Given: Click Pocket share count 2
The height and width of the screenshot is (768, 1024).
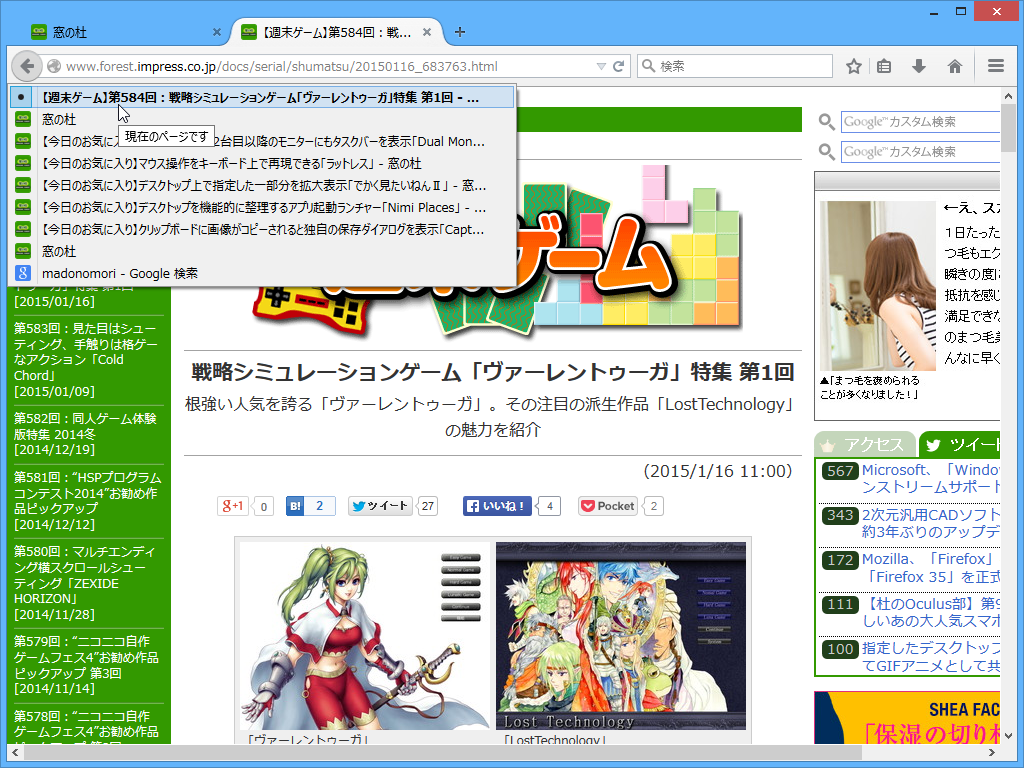Looking at the screenshot, I should pos(653,506).
